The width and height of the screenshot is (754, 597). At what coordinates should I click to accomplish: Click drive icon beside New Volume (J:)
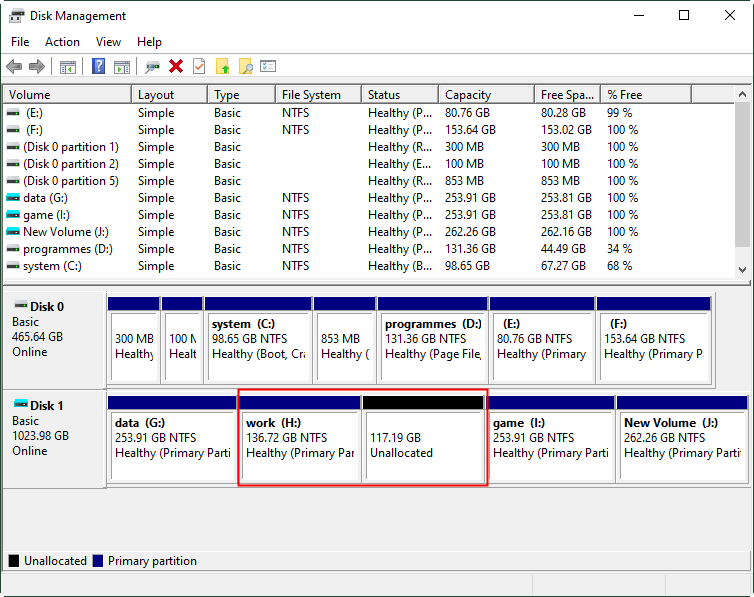[13, 232]
